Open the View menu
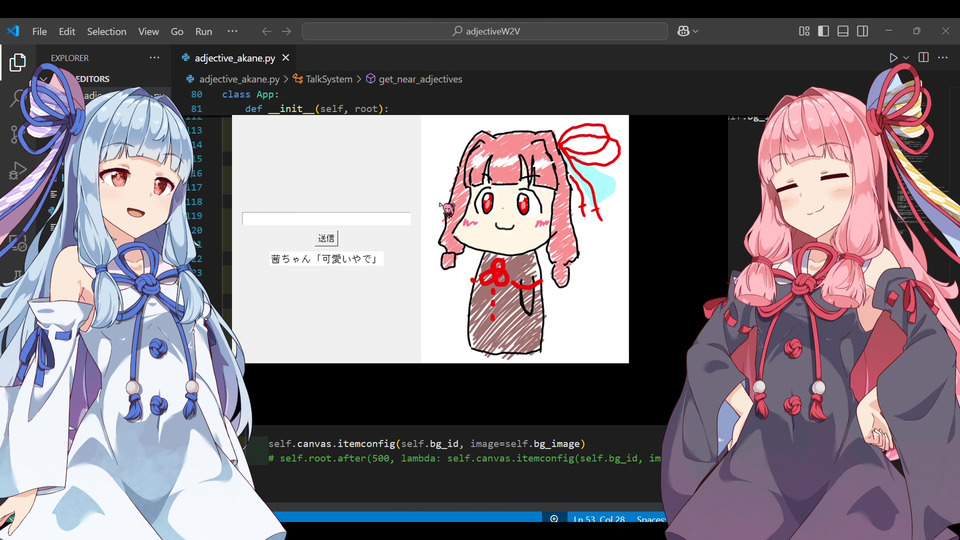Image resolution: width=960 pixels, height=540 pixels. click(148, 31)
